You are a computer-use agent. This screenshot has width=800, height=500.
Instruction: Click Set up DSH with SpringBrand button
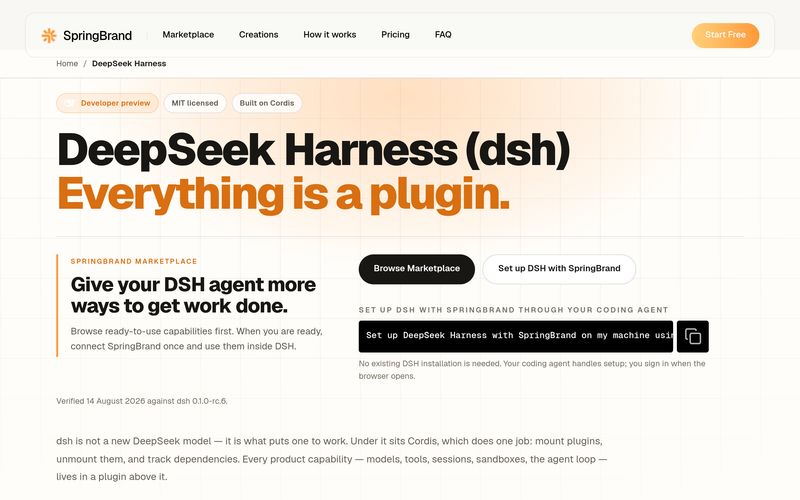[x=559, y=269]
